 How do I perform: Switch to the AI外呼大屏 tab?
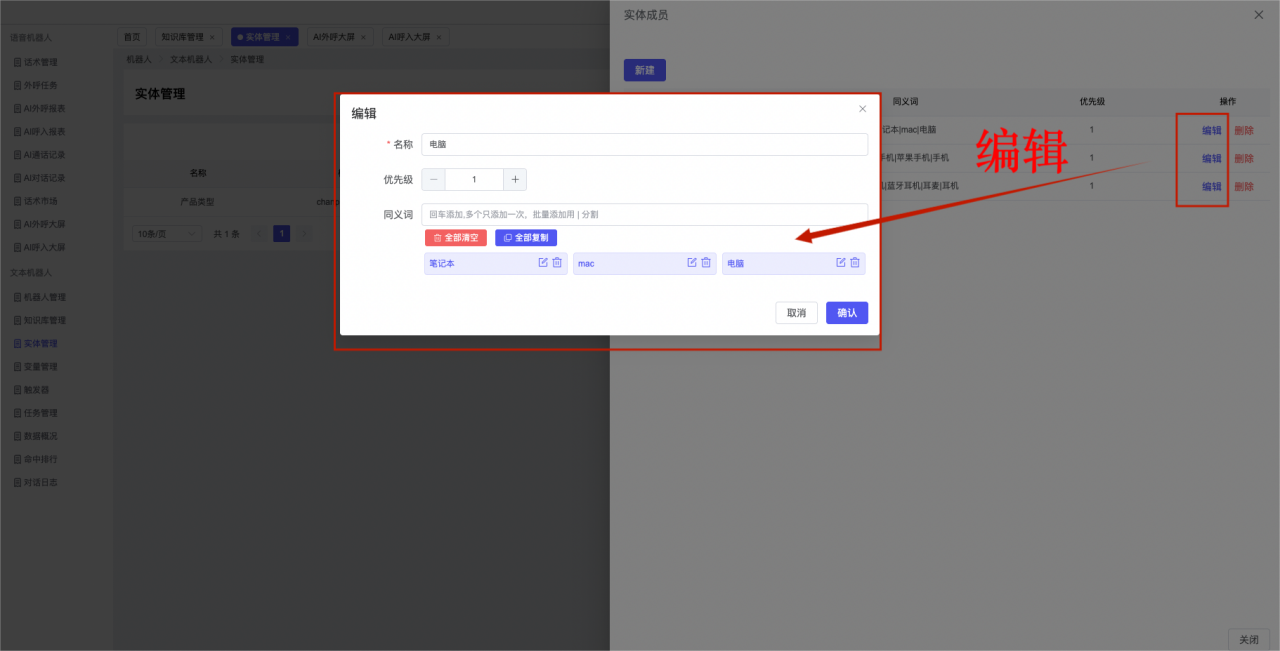pos(334,37)
